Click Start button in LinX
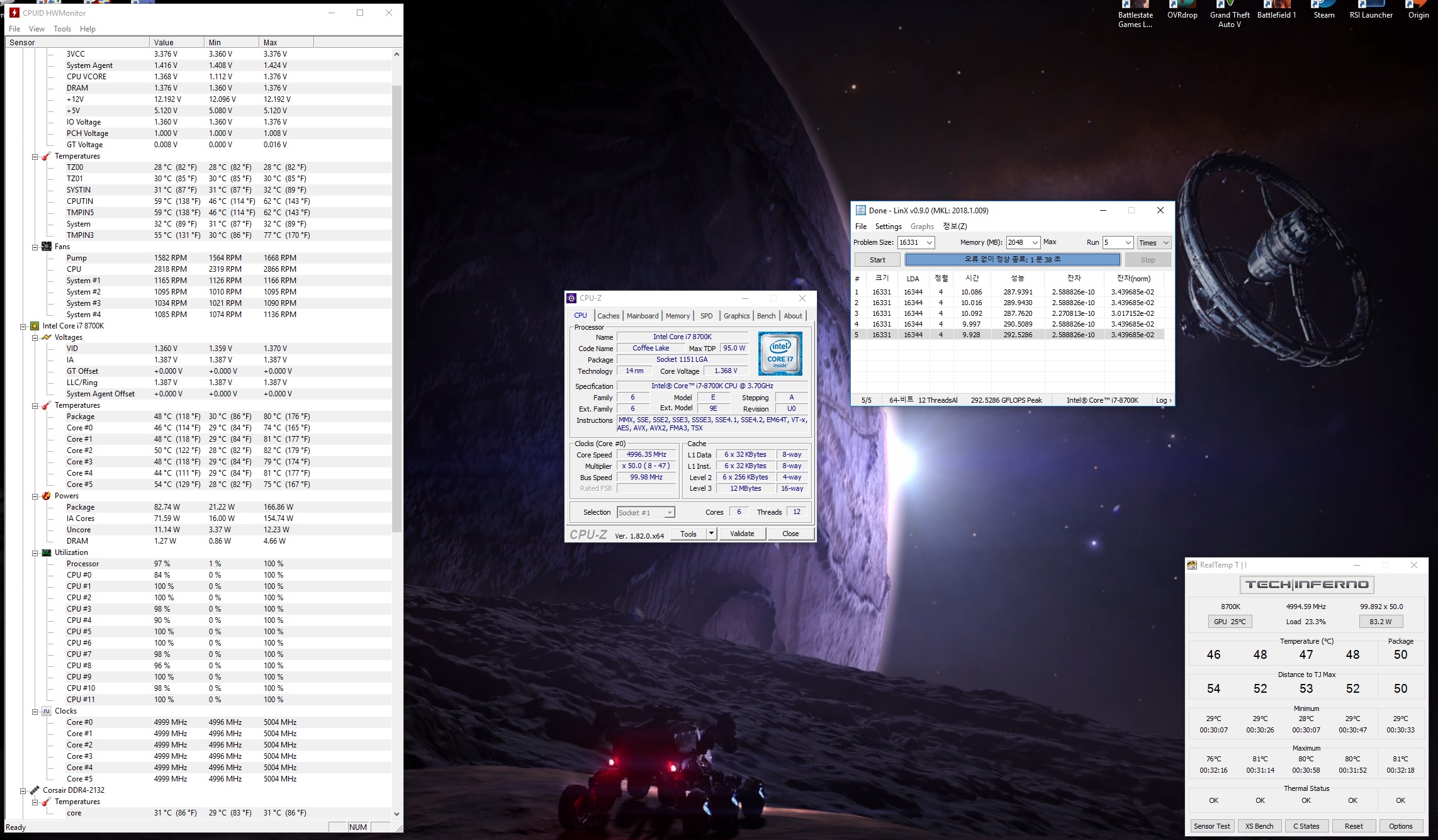The height and width of the screenshot is (840, 1438). [877, 260]
